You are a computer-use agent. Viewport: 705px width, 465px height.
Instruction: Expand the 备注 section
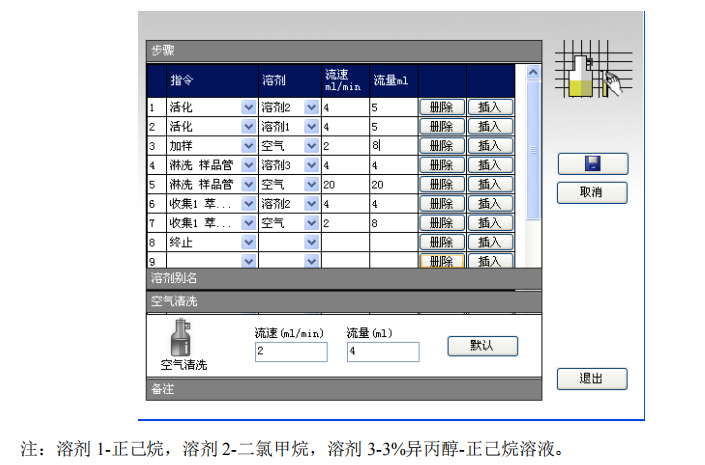pos(344,389)
